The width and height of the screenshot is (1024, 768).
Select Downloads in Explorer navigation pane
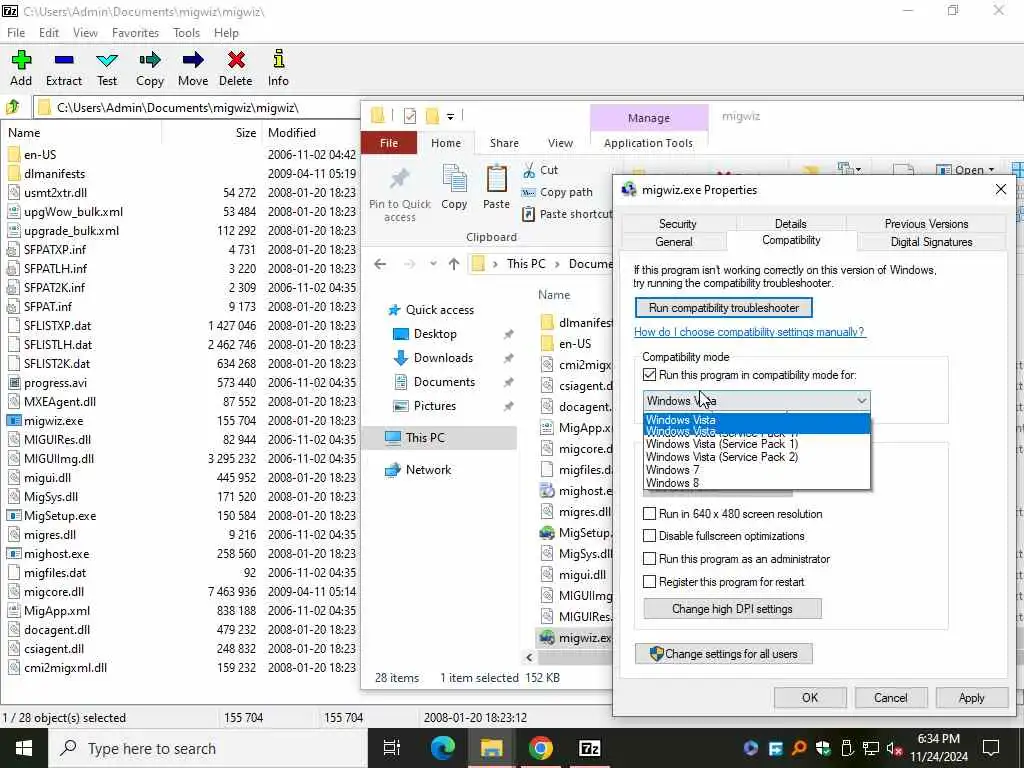coord(443,358)
